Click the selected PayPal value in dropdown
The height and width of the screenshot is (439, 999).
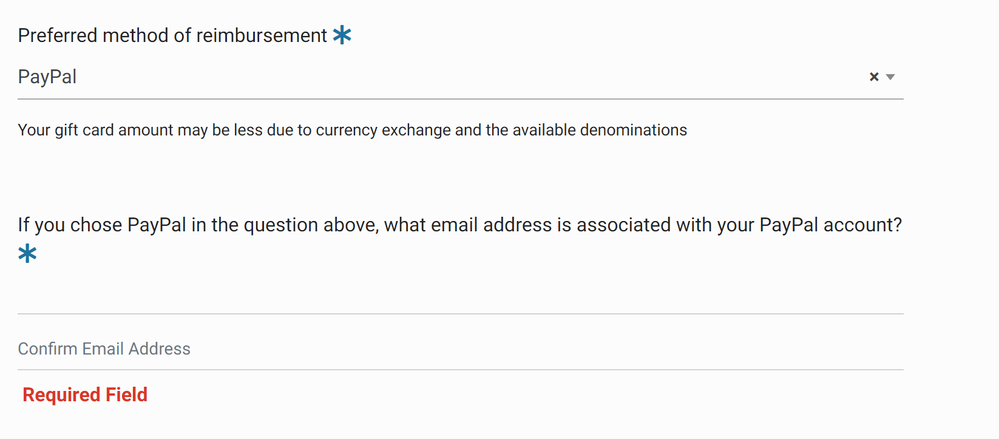click(48, 76)
